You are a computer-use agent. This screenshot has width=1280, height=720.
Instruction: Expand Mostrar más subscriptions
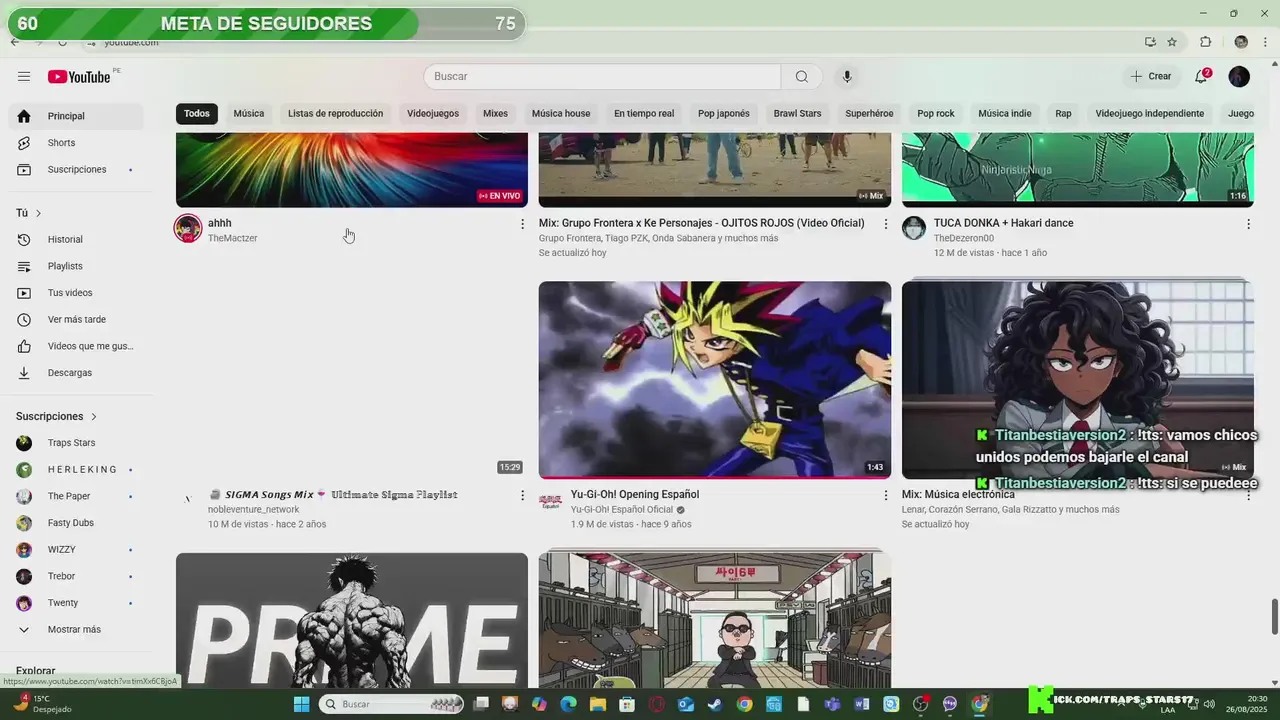(76, 630)
